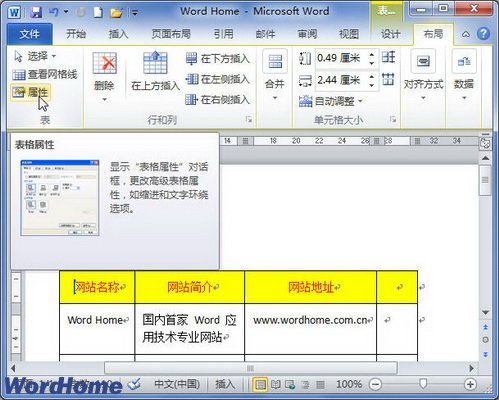499x400 pixels.
Task: Decrease row height with down spinner
Action: click(372, 62)
